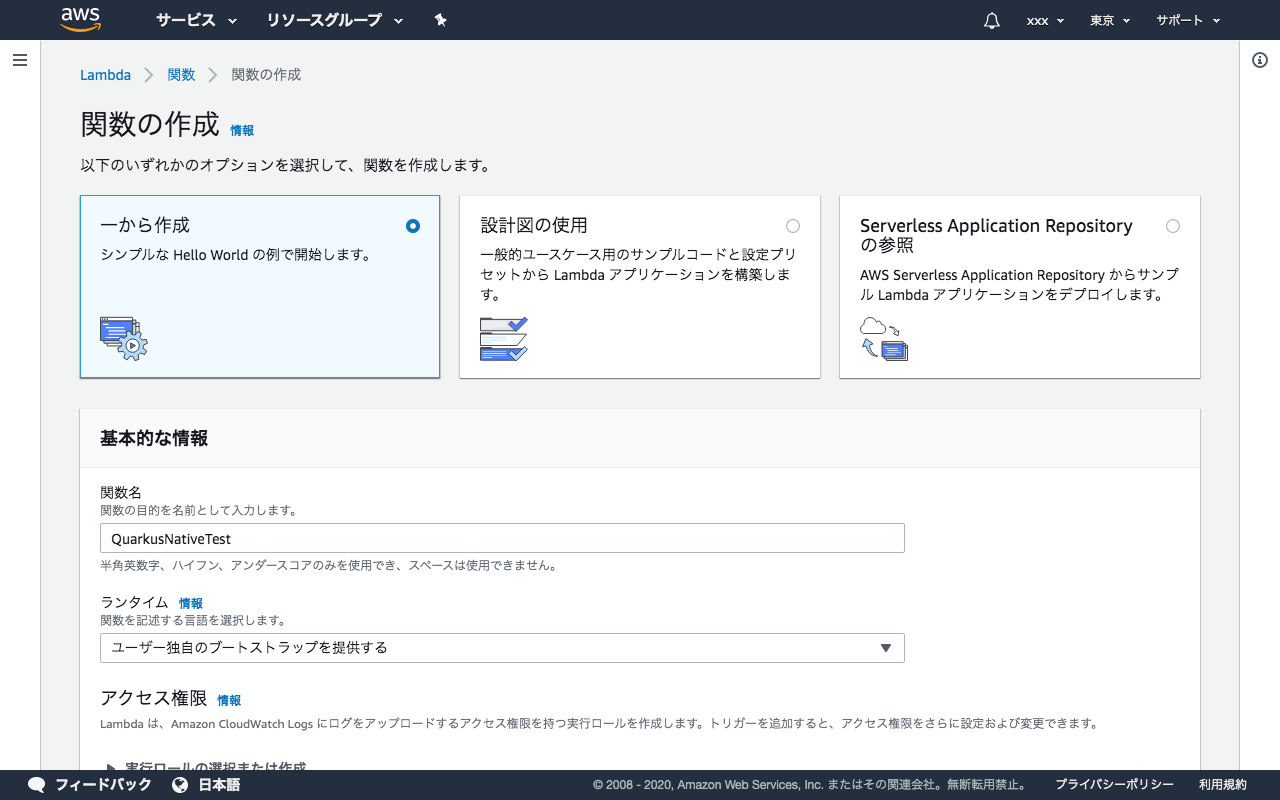Open the info panel icon on right edge

tap(1259, 60)
